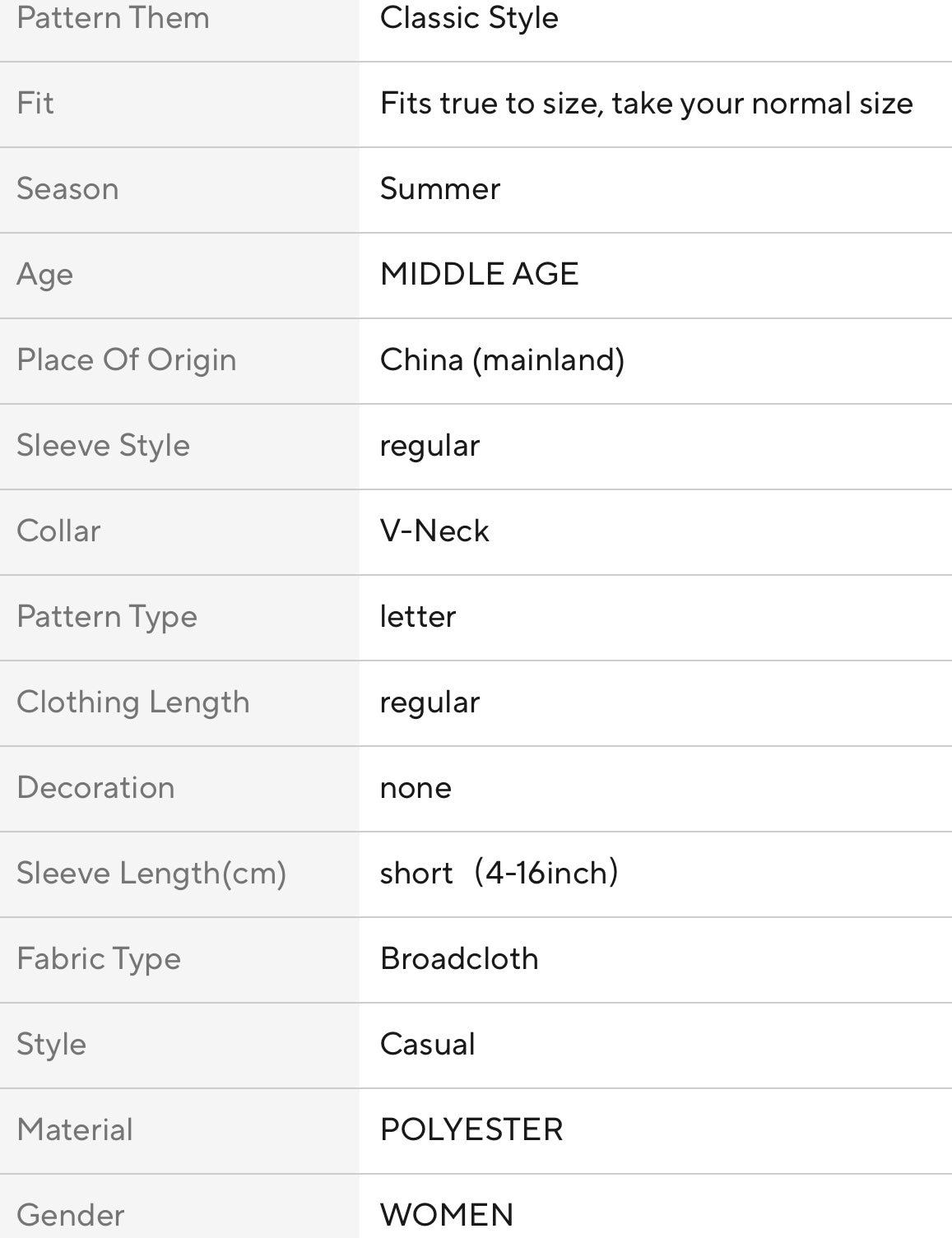Click 'Classic Style' value text
952x1238 pixels.
coord(469,18)
